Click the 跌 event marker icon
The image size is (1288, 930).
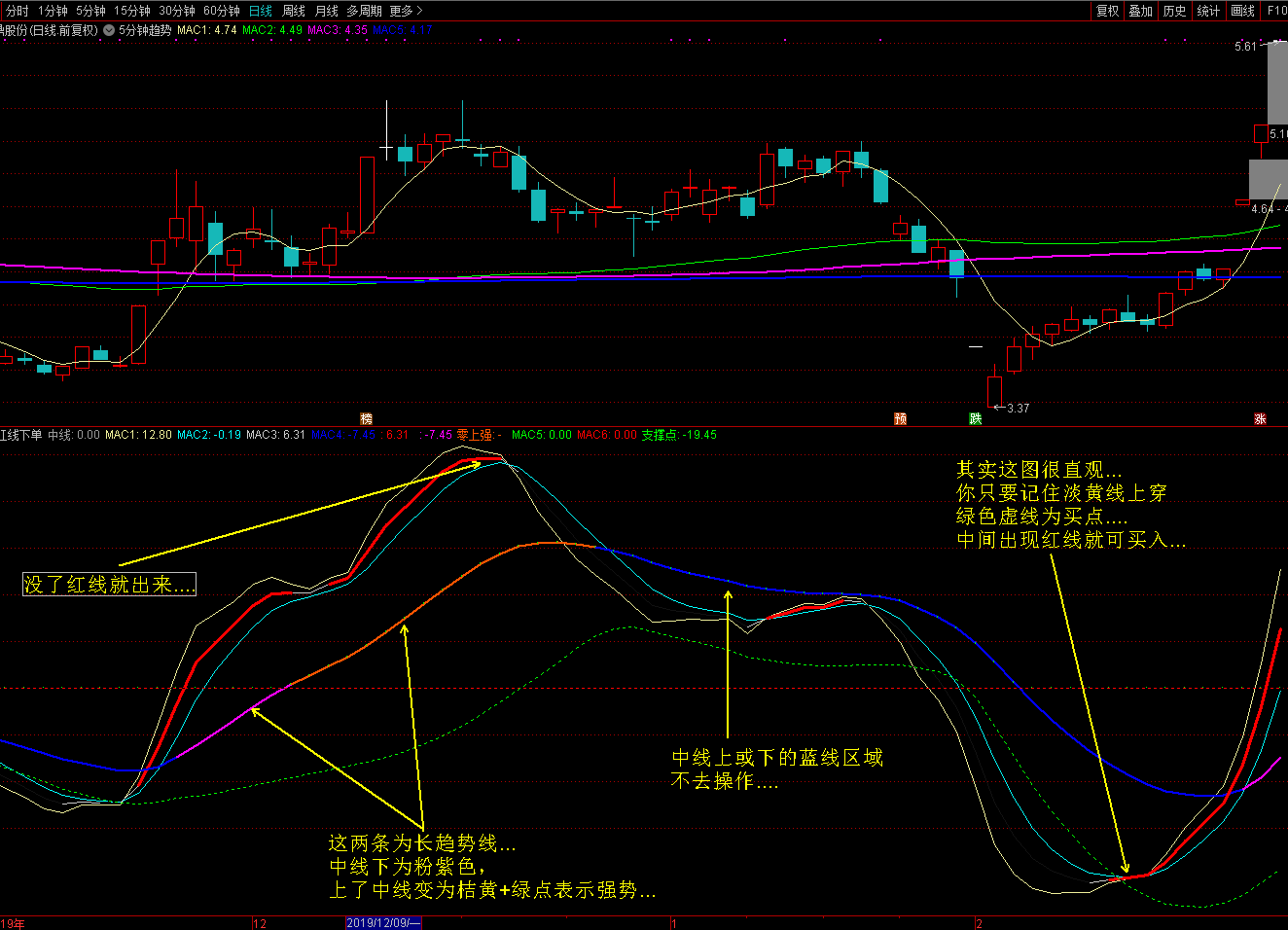point(975,418)
